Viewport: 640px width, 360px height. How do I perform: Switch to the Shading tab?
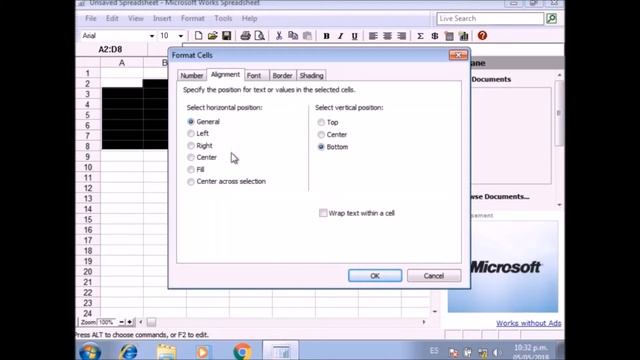click(311, 76)
